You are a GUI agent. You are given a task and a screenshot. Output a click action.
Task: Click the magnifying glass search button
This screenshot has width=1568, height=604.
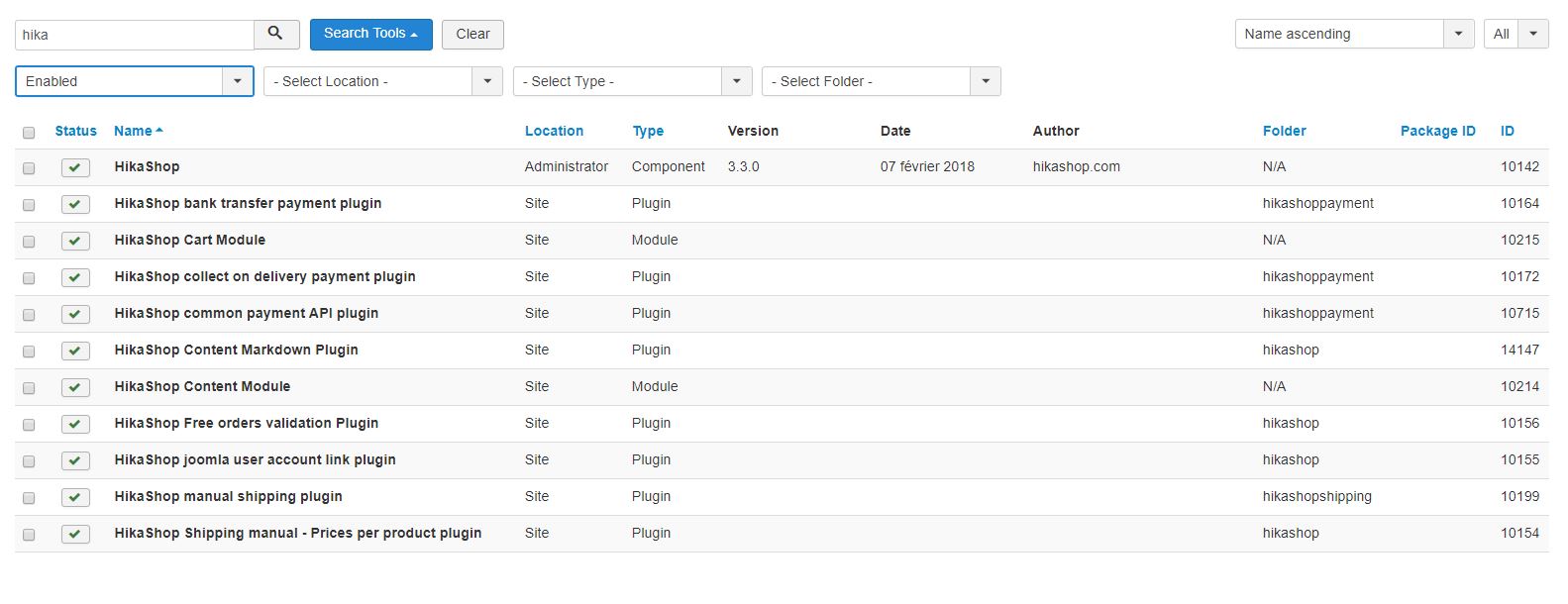point(276,35)
